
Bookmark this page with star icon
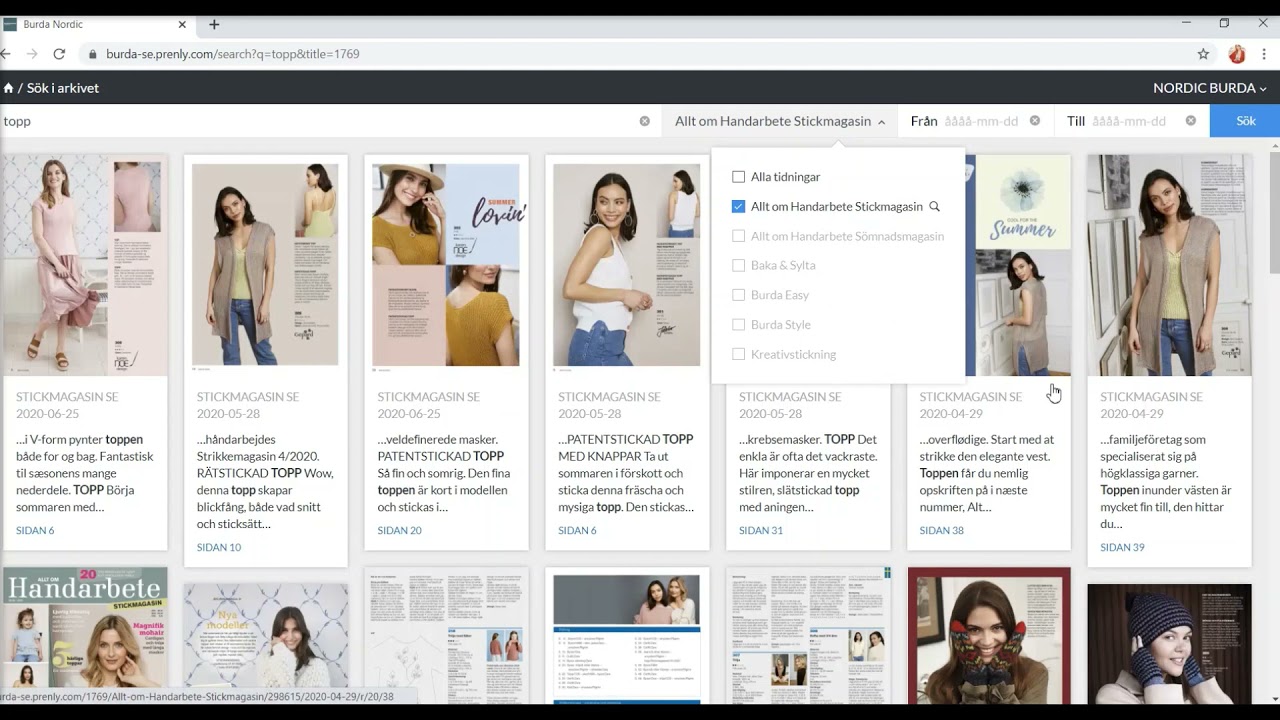[x=1203, y=54]
